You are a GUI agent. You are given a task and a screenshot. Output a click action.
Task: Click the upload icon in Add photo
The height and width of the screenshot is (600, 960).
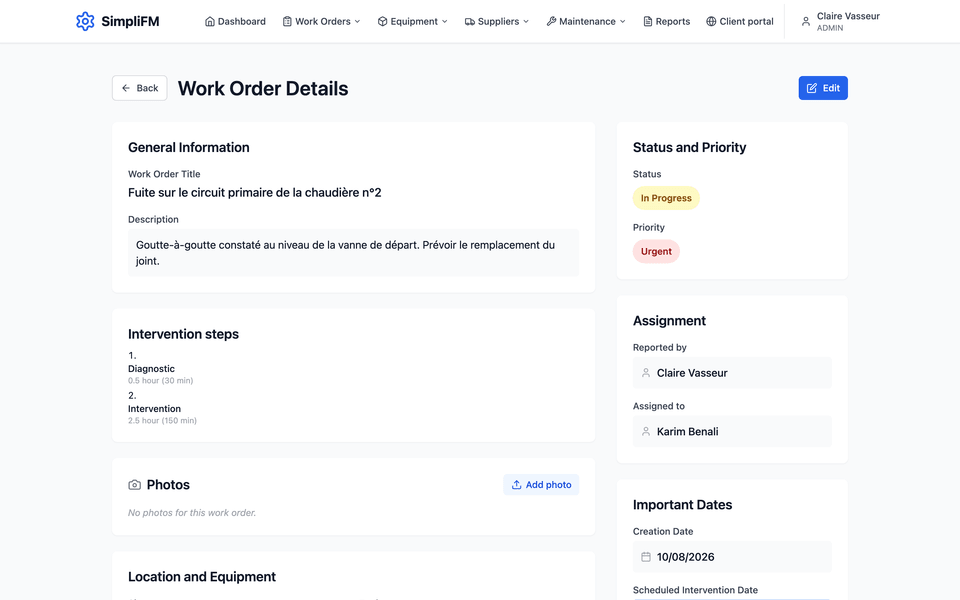click(x=516, y=485)
